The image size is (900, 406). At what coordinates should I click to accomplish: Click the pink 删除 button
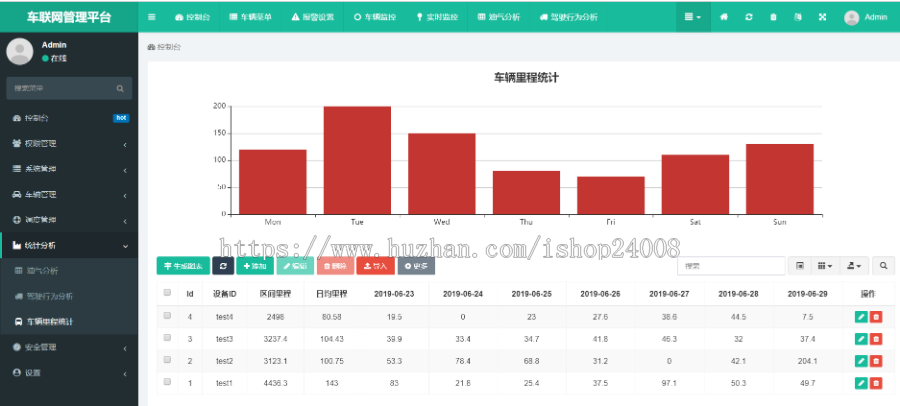[x=335, y=266]
